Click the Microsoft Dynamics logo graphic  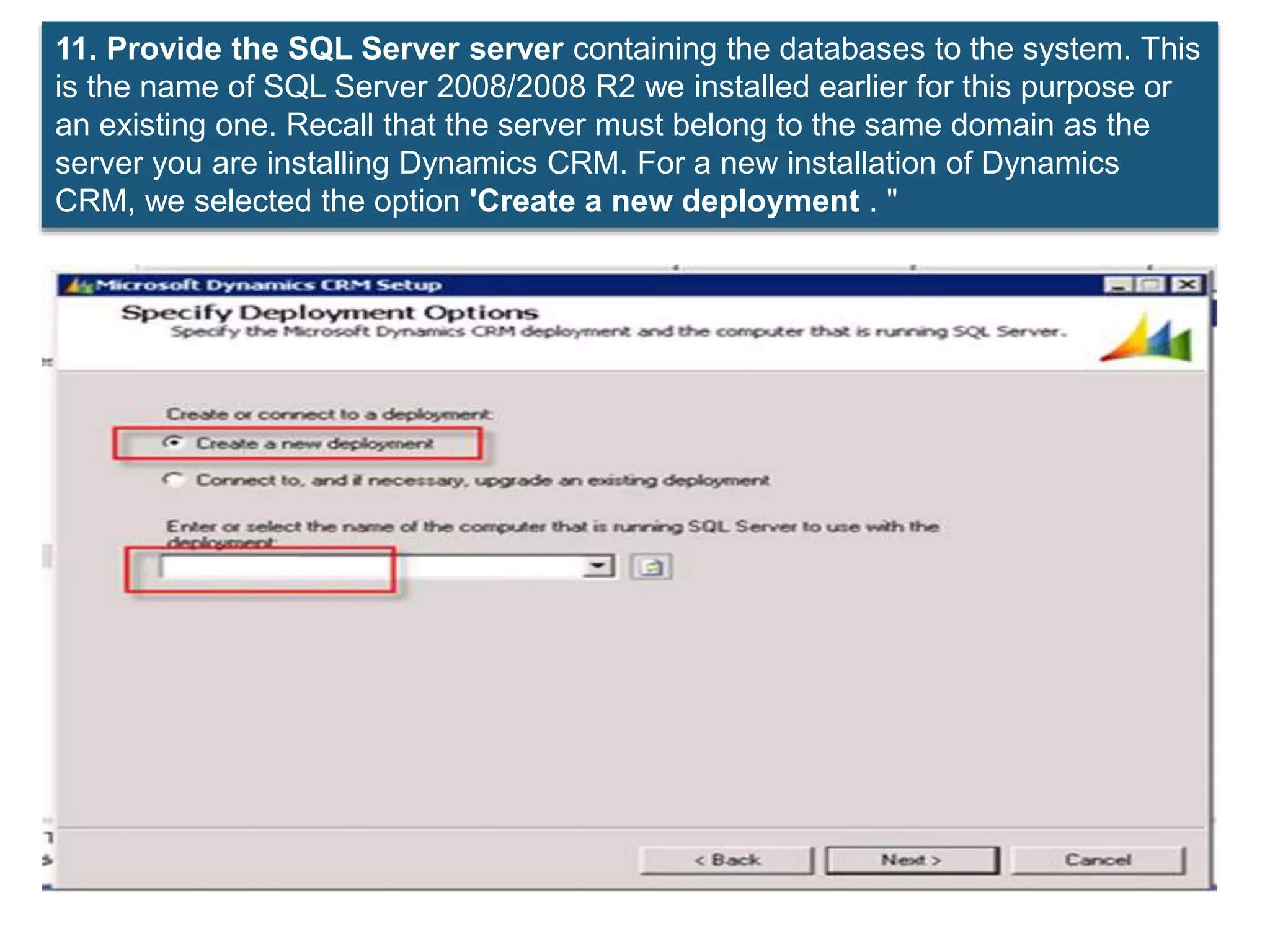click(x=1147, y=338)
